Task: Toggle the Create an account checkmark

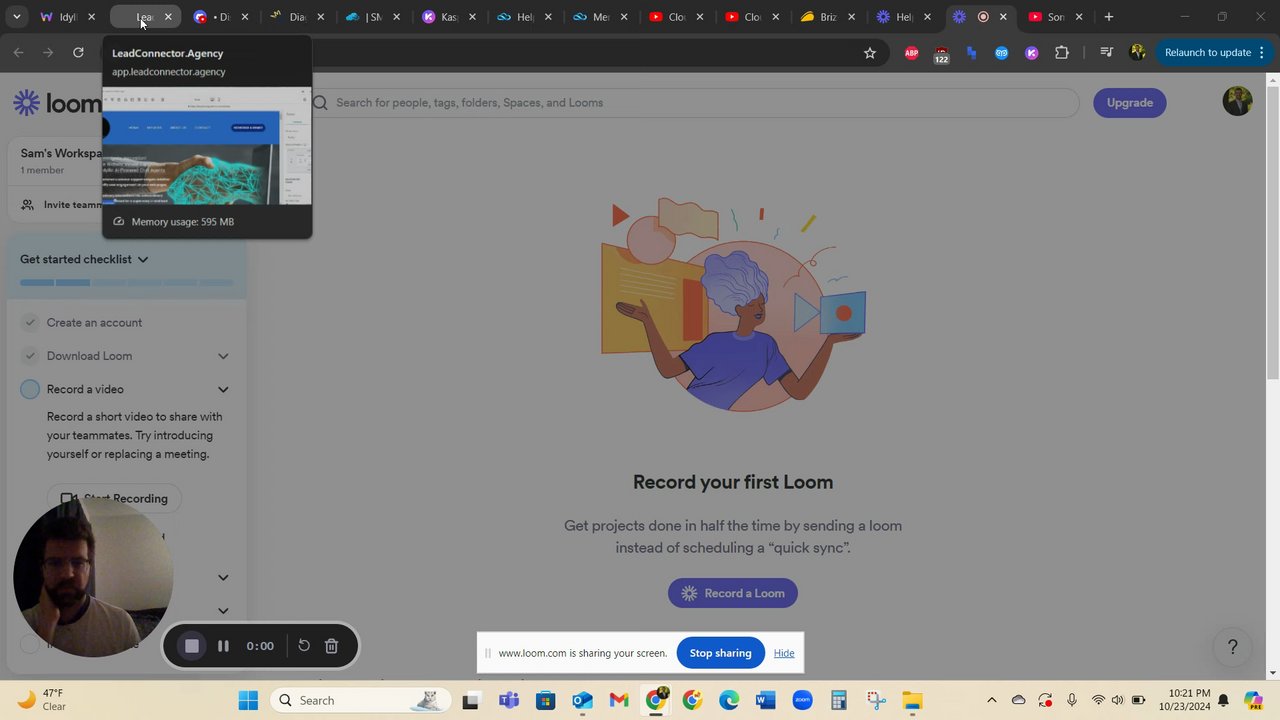Action: [x=30, y=322]
